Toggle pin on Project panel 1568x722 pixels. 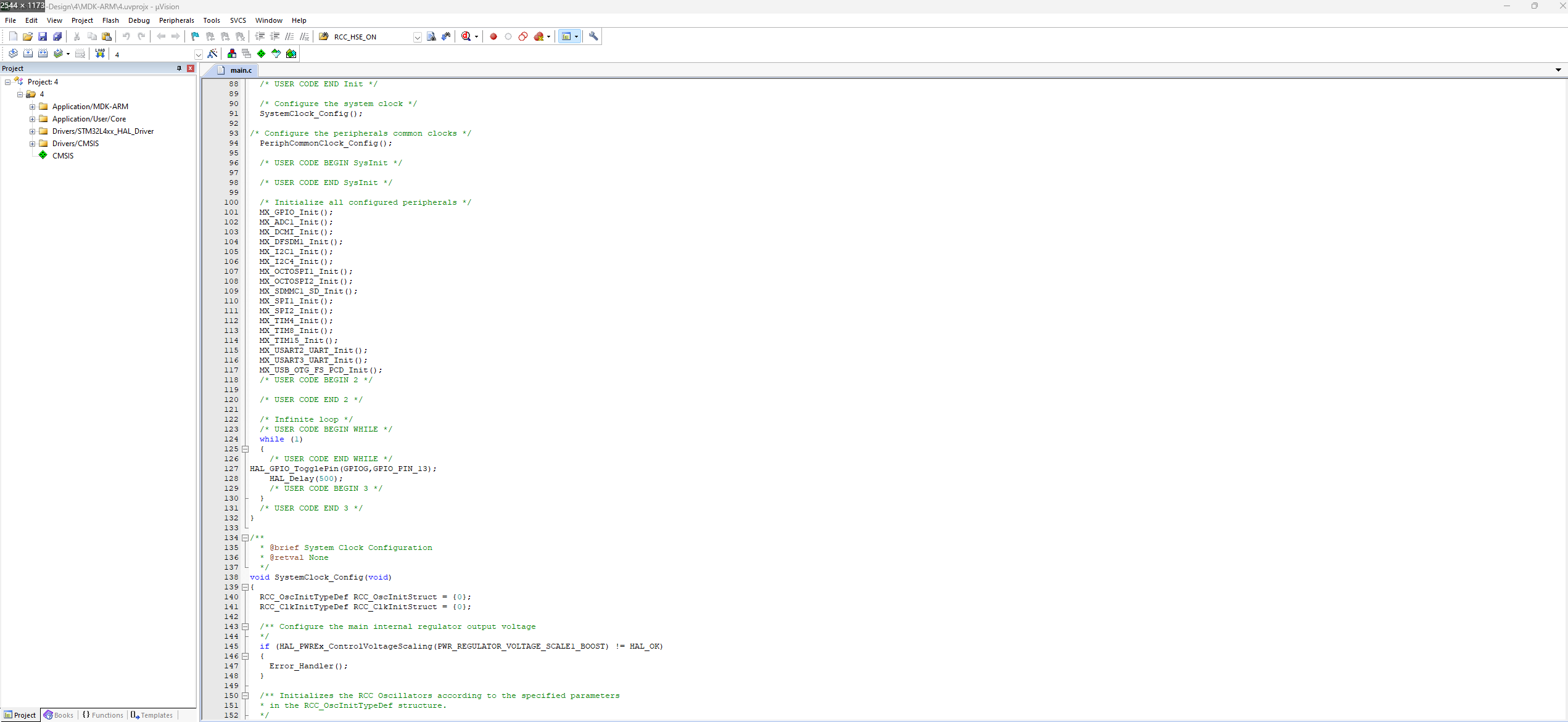click(x=179, y=68)
